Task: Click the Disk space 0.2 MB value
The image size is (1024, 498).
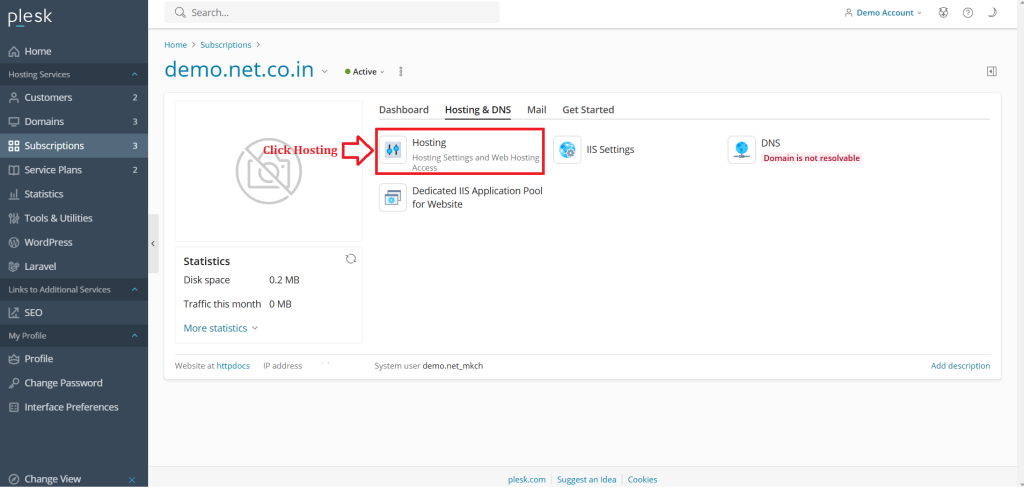Action: click(x=284, y=280)
